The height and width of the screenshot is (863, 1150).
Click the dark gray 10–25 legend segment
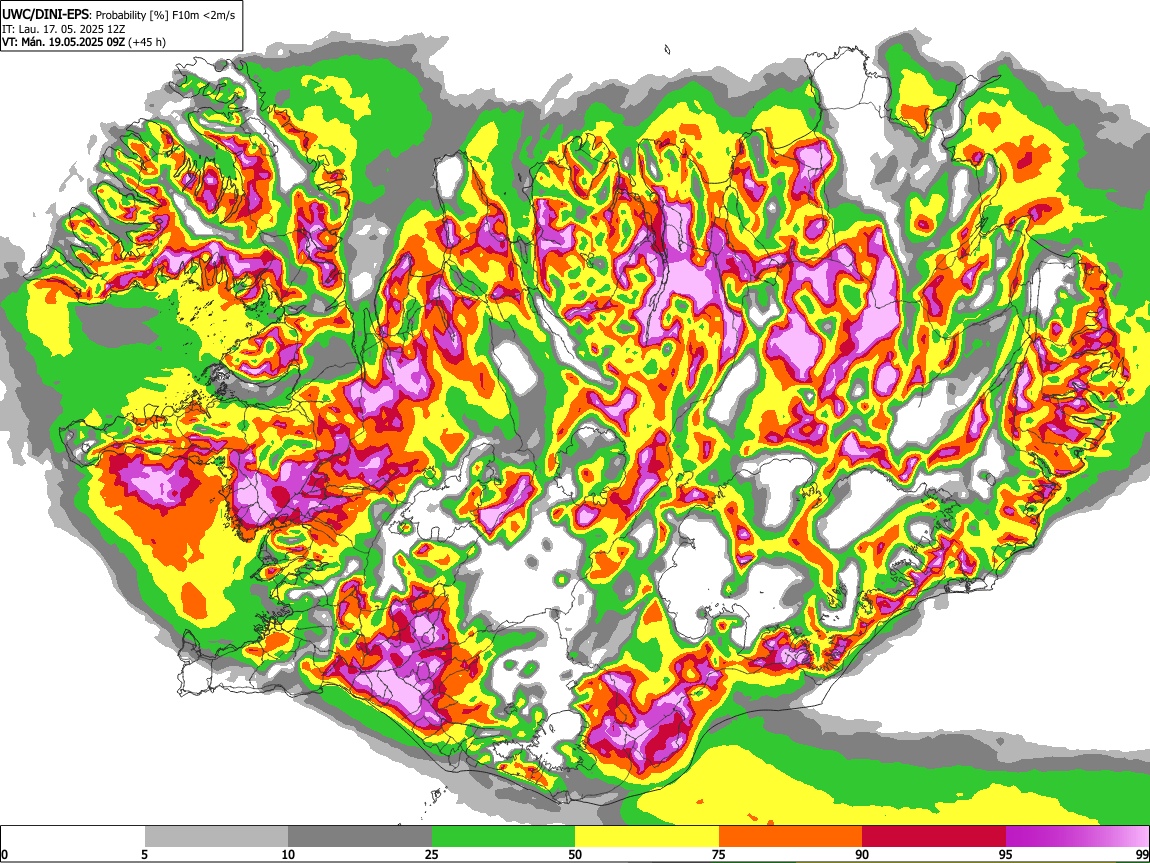tap(360, 837)
